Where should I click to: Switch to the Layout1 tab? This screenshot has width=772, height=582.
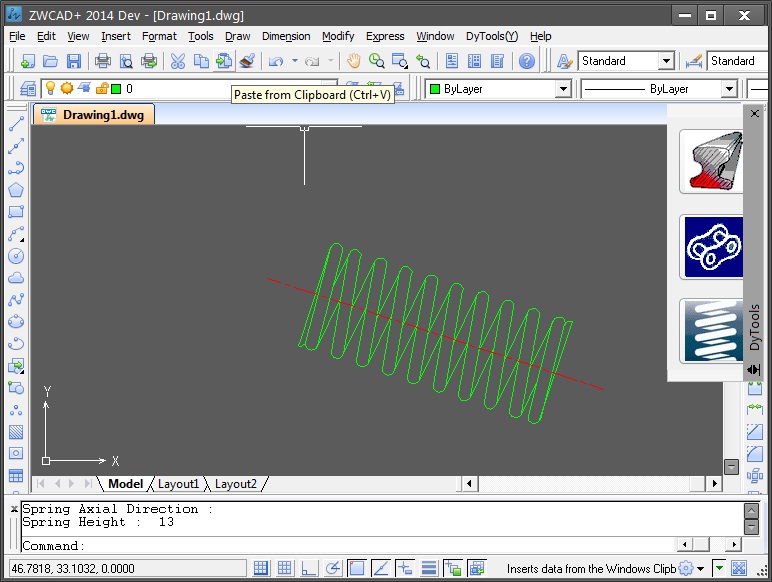point(179,484)
